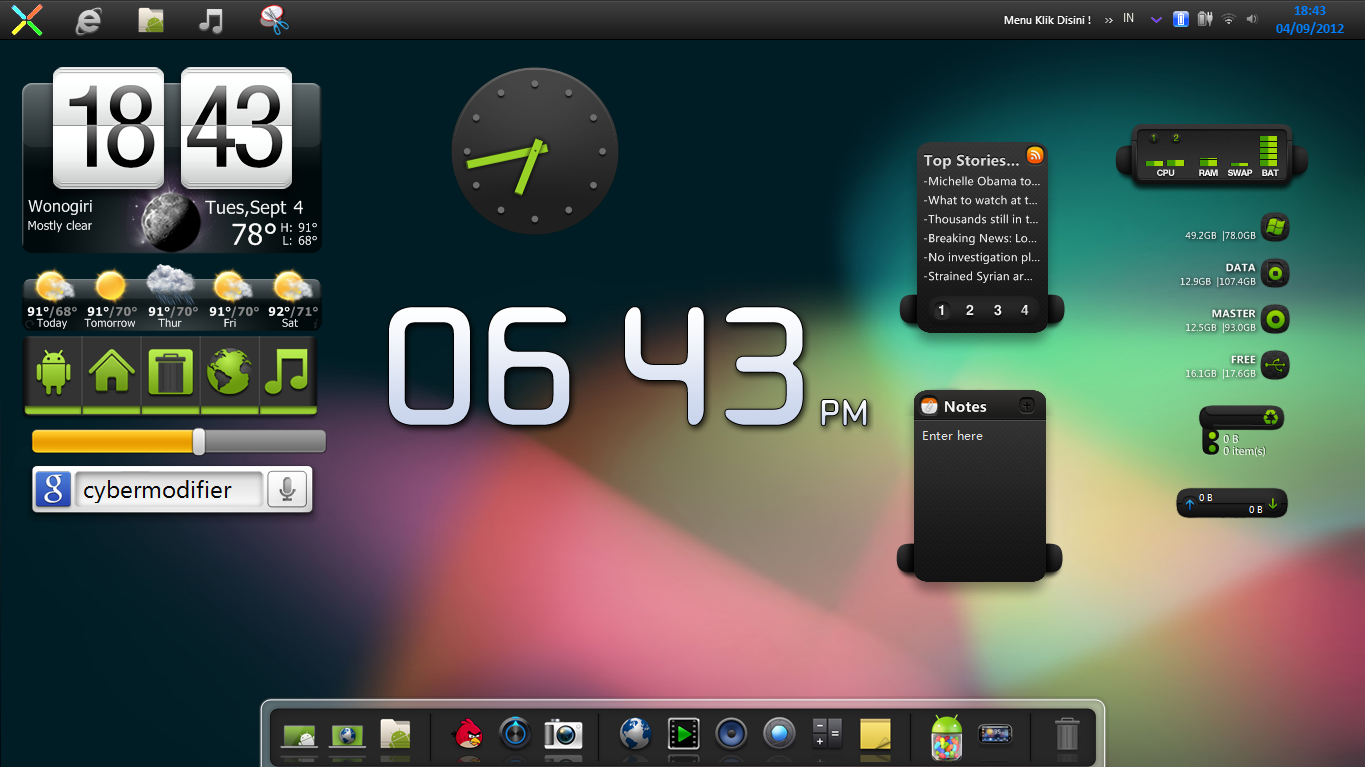1365x767 pixels.
Task: Open the dock trash bin
Action: tap(1067, 734)
